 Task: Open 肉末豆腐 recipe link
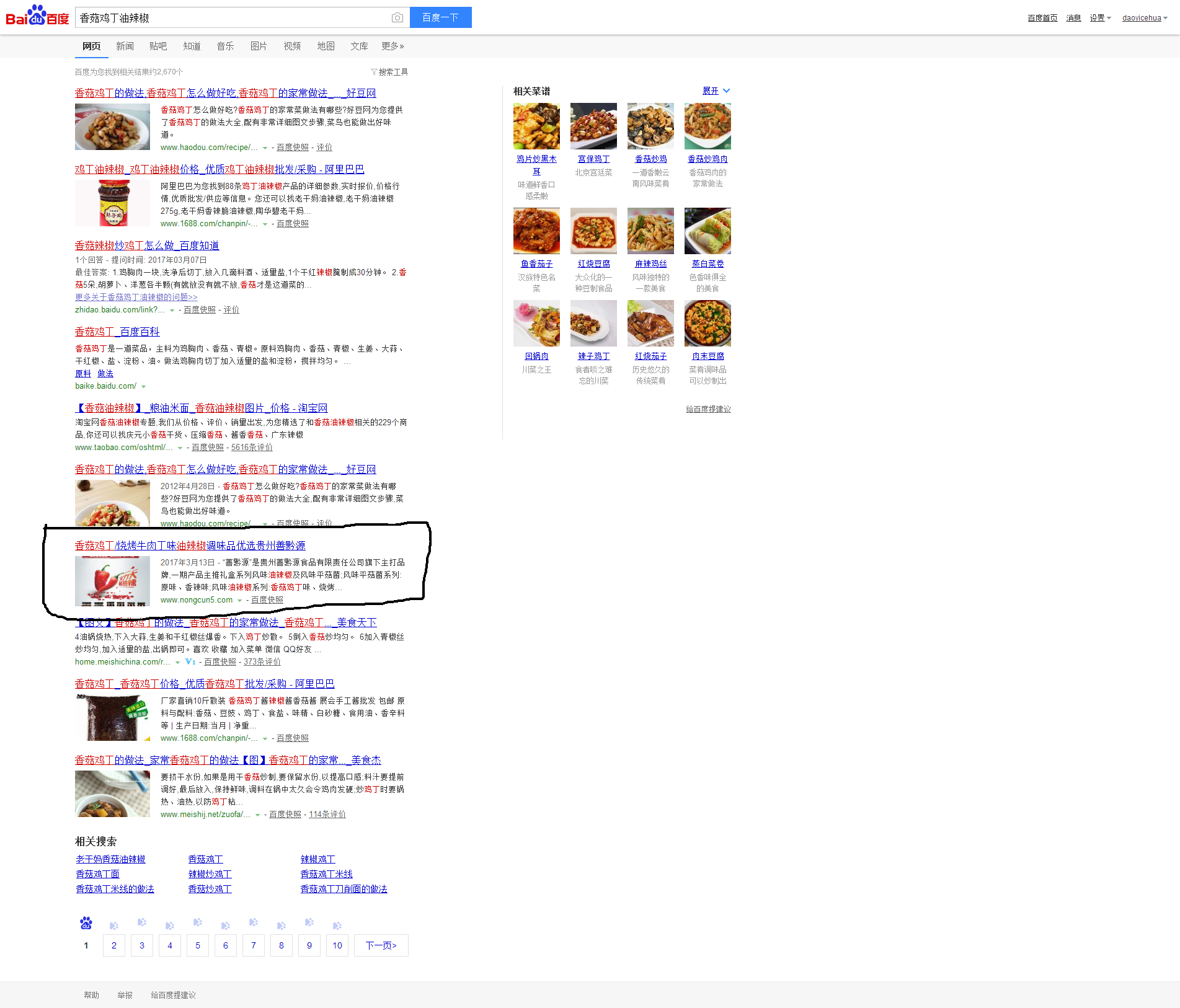pos(708,356)
